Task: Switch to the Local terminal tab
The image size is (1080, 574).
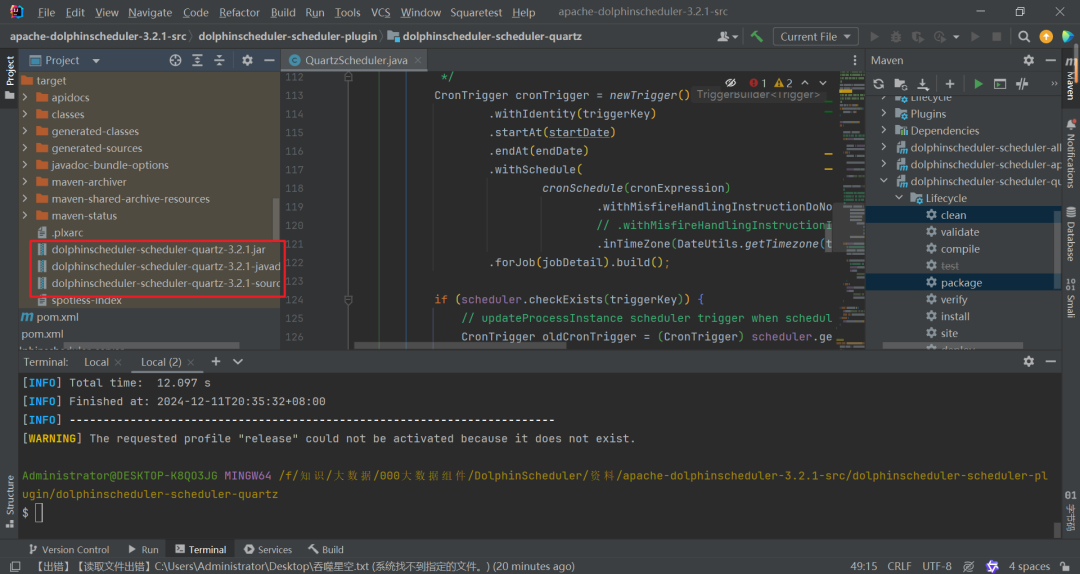Action: (x=97, y=362)
